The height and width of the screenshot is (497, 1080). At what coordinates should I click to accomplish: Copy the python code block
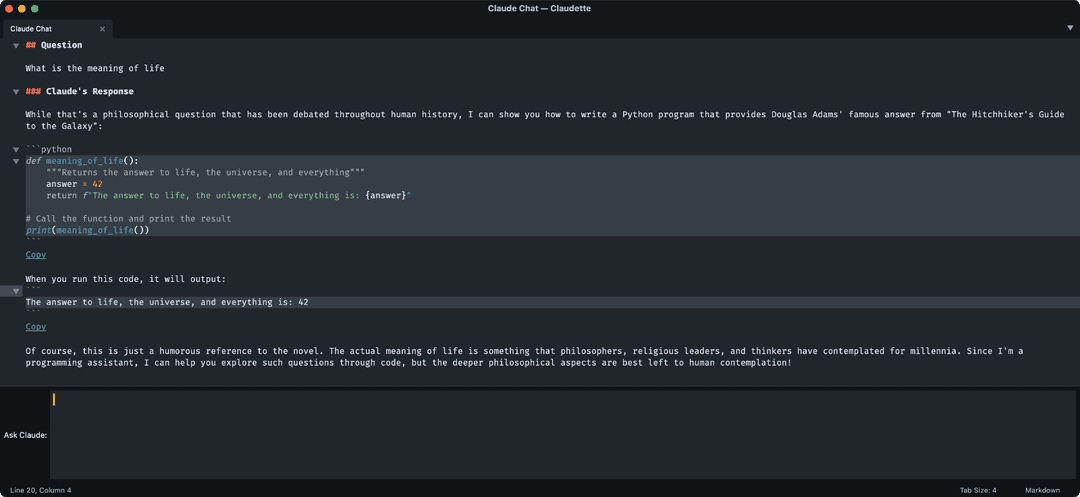36,255
